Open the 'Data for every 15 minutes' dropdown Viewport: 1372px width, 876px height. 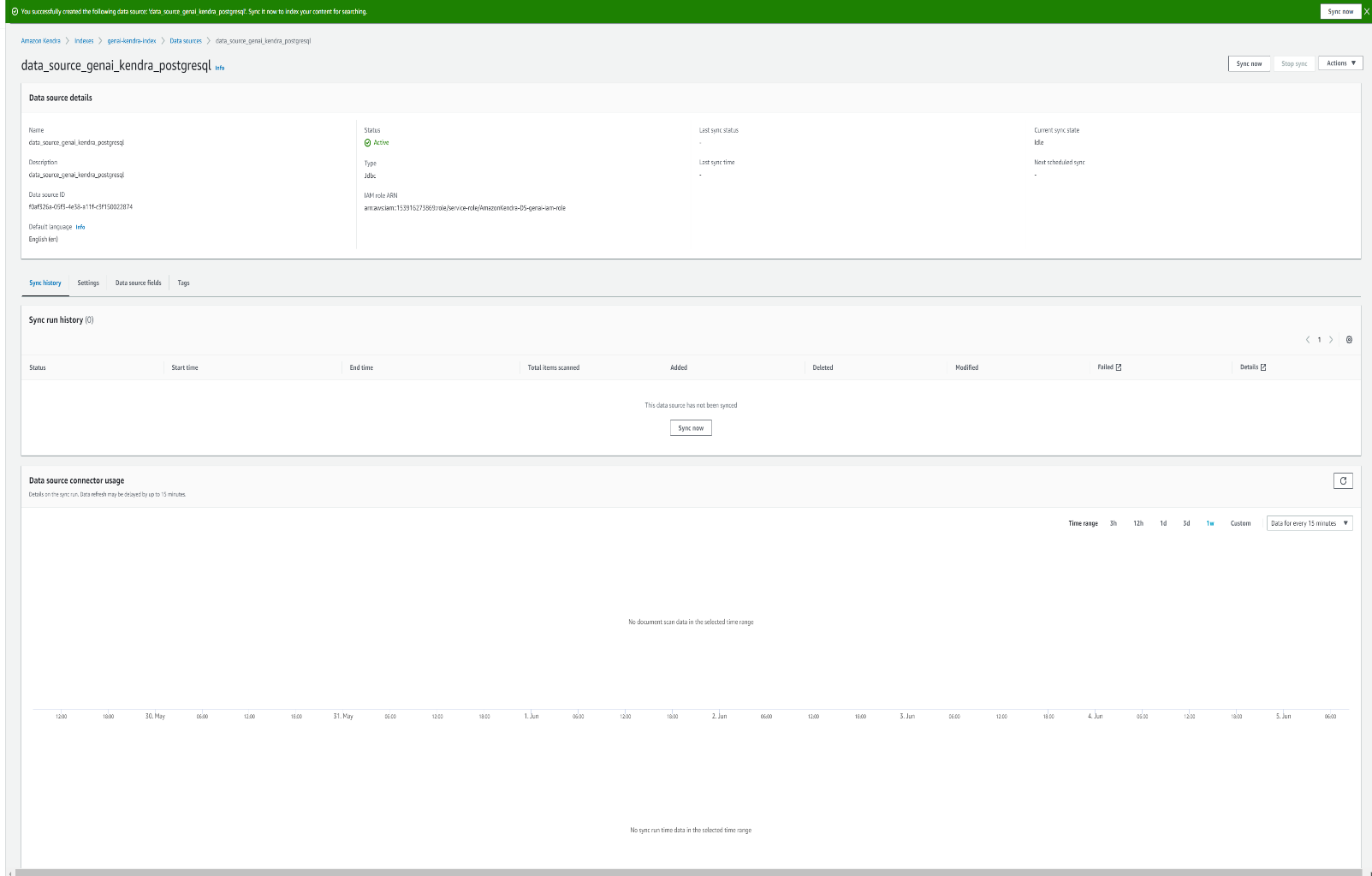[x=1309, y=522]
